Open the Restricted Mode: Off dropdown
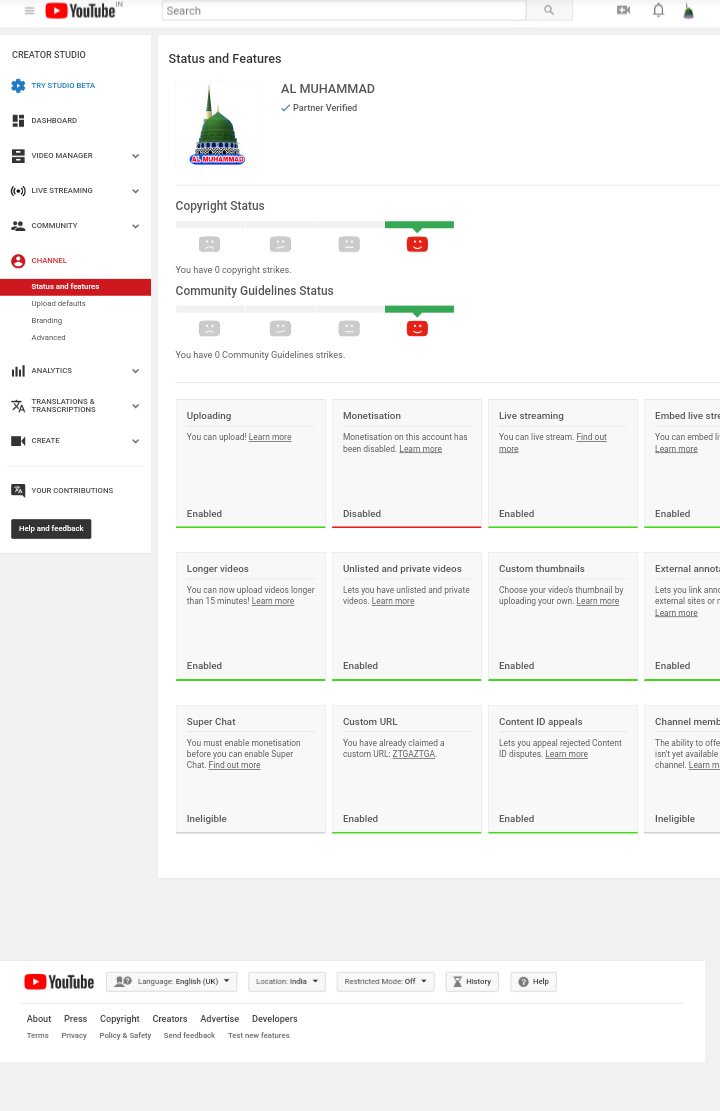720x1111 pixels. click(386, 982)
